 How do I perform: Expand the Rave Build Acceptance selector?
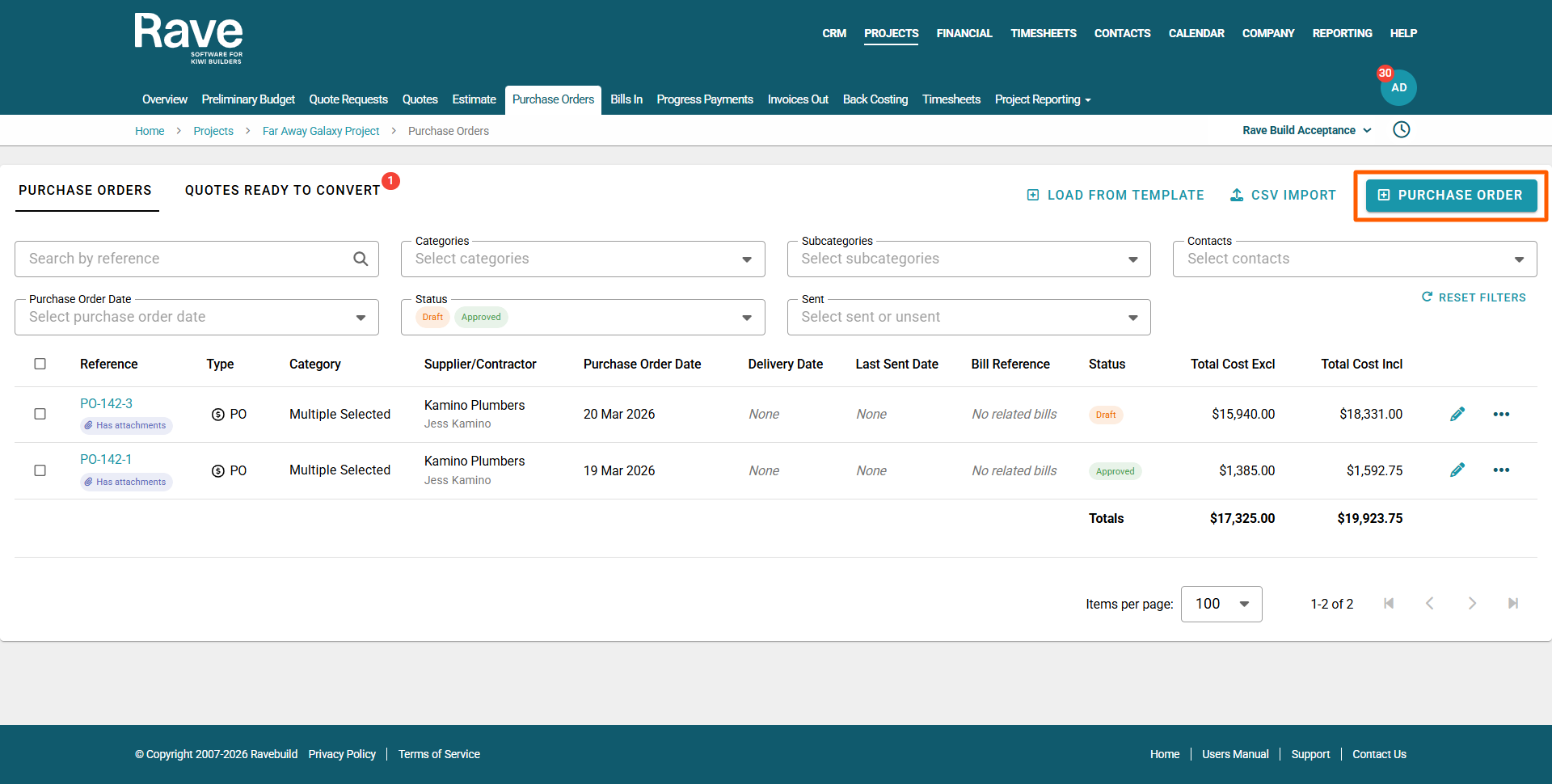(1306, 130)
